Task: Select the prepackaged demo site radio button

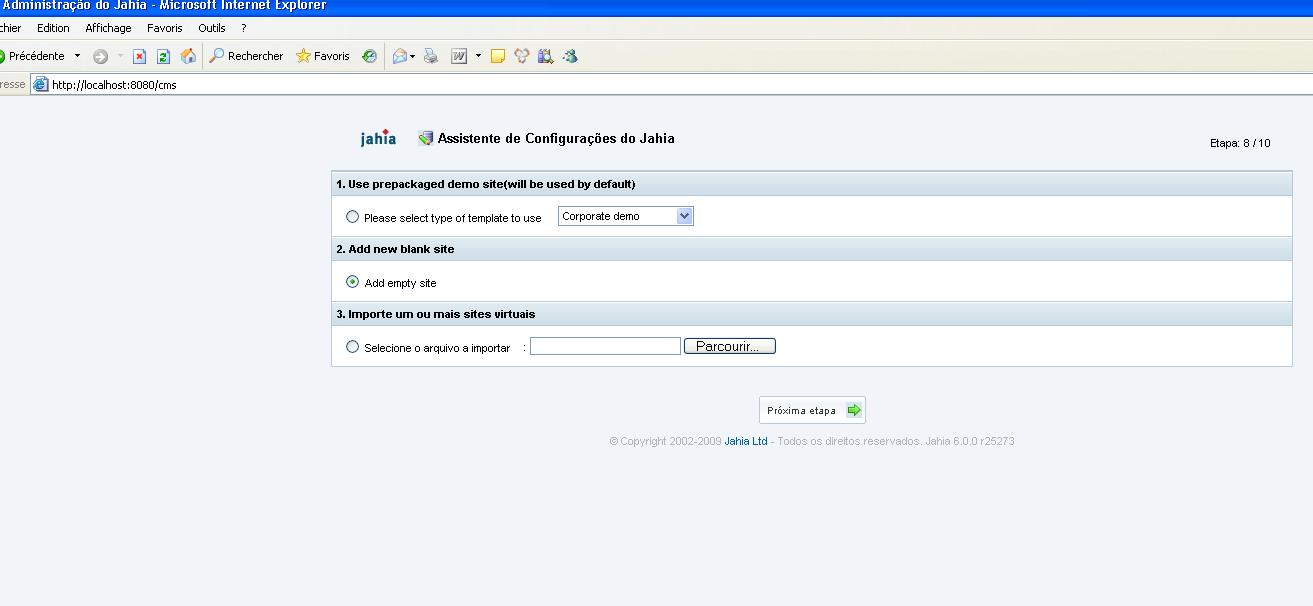Action: pos(352,217)
